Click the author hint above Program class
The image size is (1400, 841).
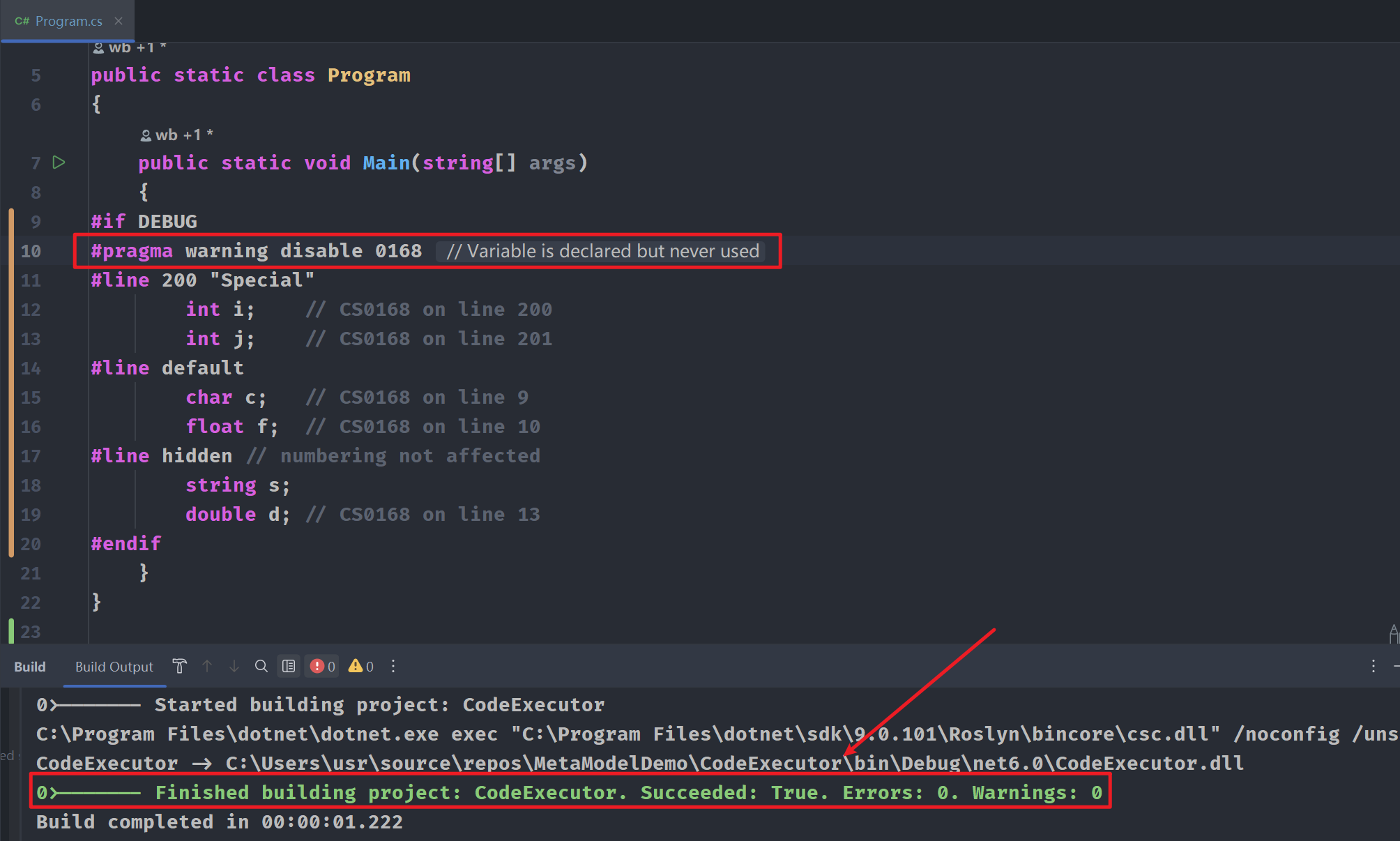[130, 47]
